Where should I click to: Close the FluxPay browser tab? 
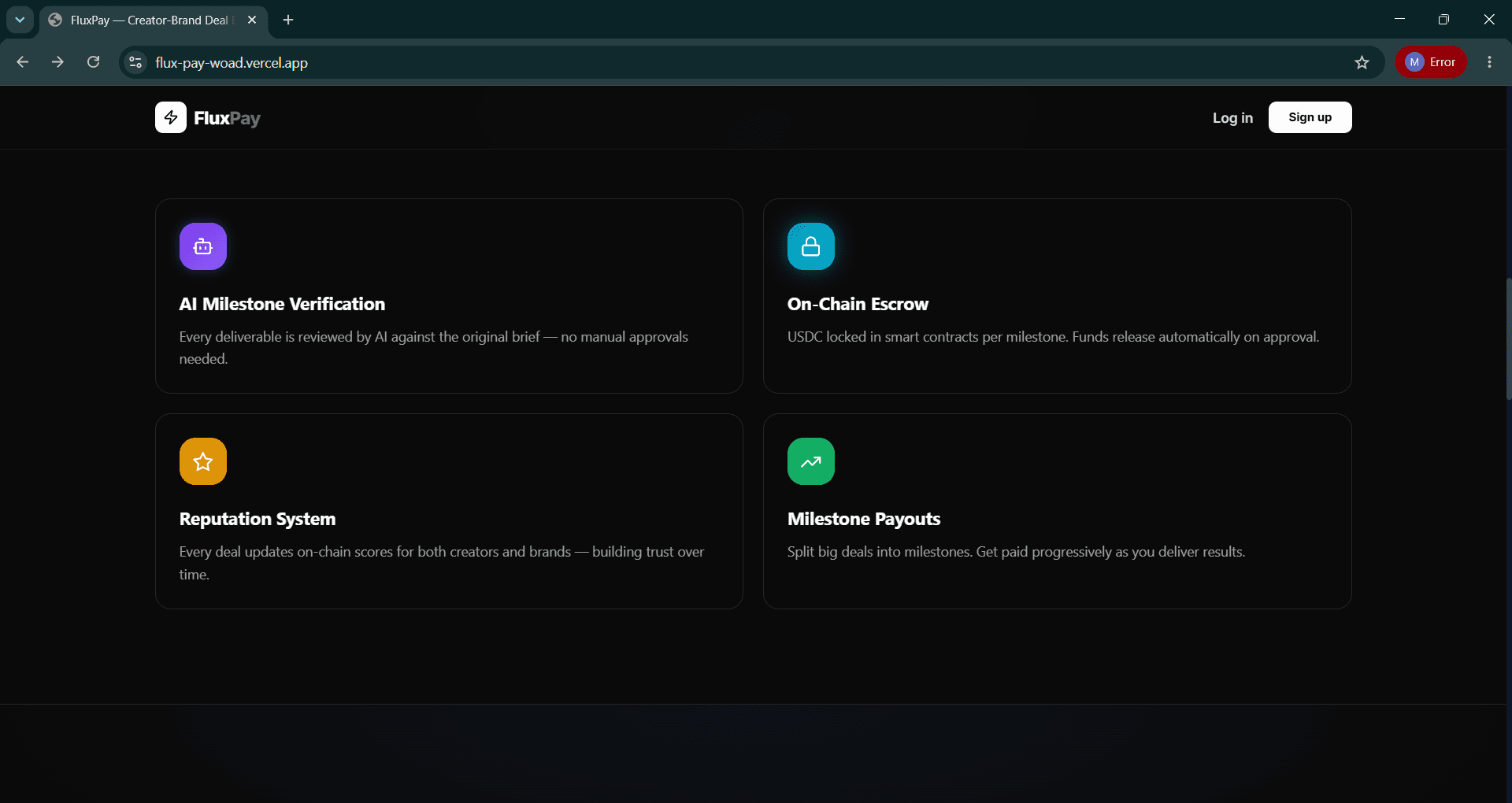tap(252, 20)
